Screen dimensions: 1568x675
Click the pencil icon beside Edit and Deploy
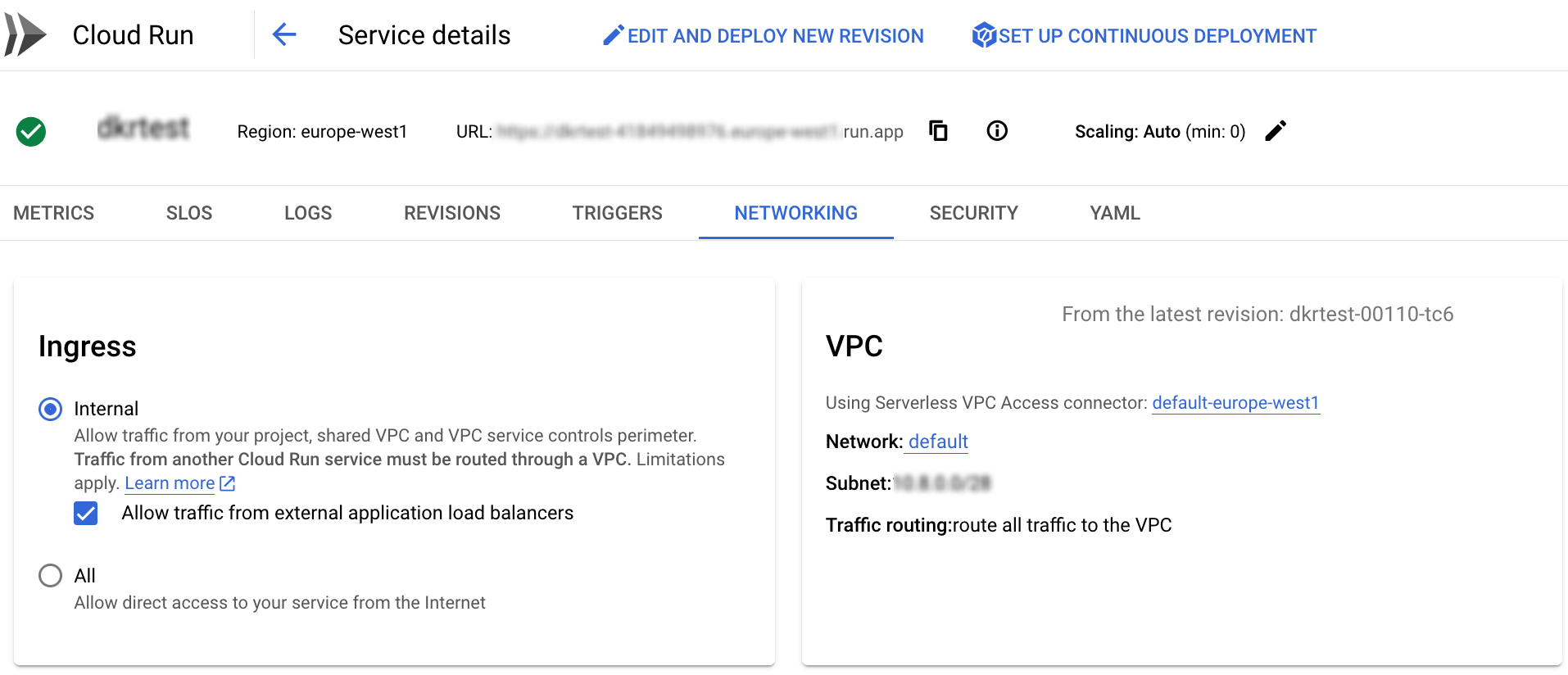pyautogui.click(x=614, y=35)
